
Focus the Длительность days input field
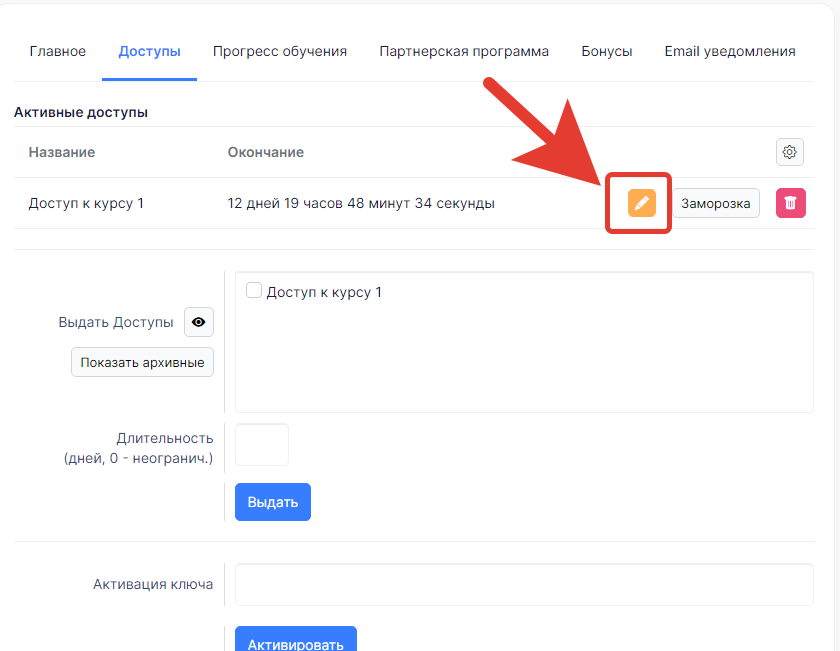262,445
